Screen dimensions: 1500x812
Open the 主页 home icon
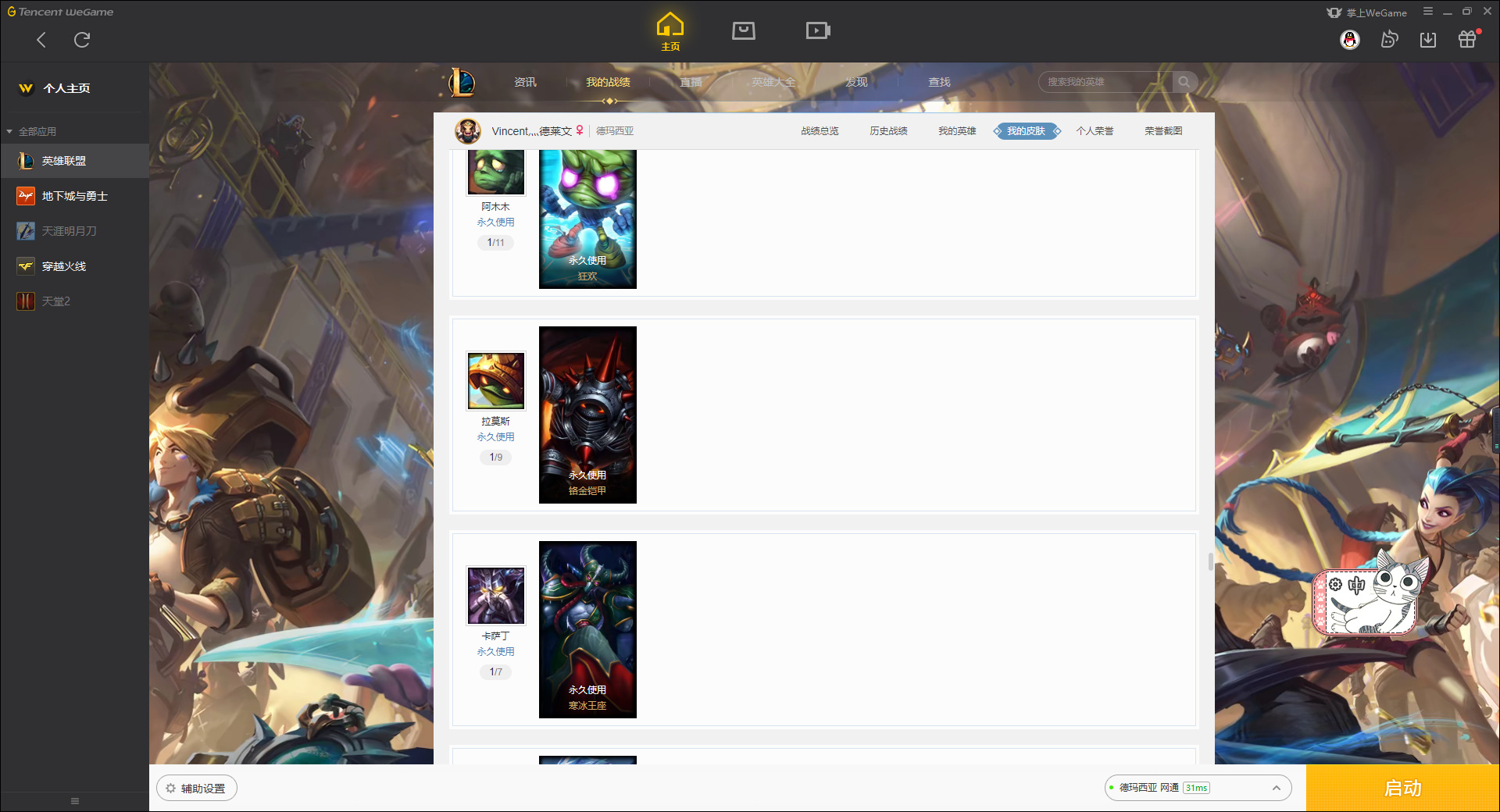pos(670,32)
